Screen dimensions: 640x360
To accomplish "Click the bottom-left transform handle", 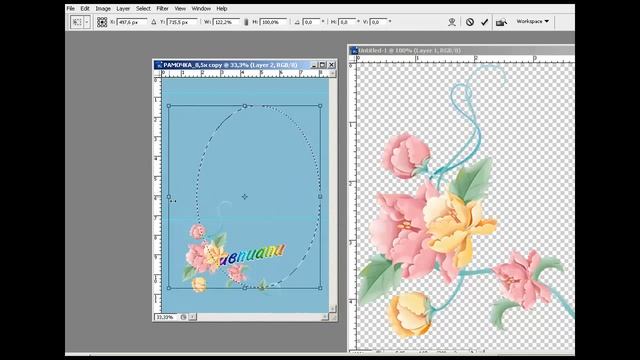I will coord(169,288).
